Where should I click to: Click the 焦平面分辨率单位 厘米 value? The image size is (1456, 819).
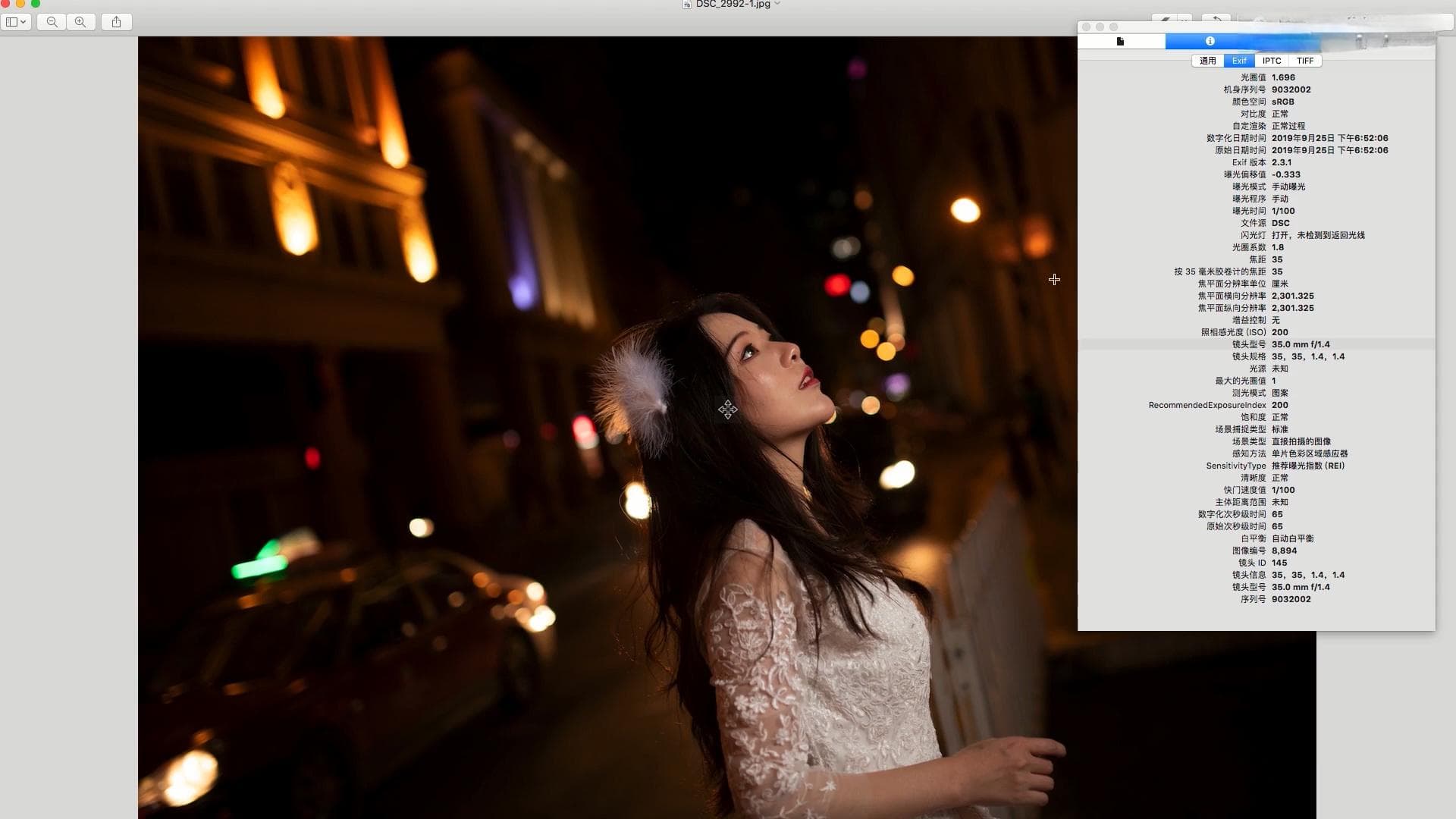pos(1280,284)
